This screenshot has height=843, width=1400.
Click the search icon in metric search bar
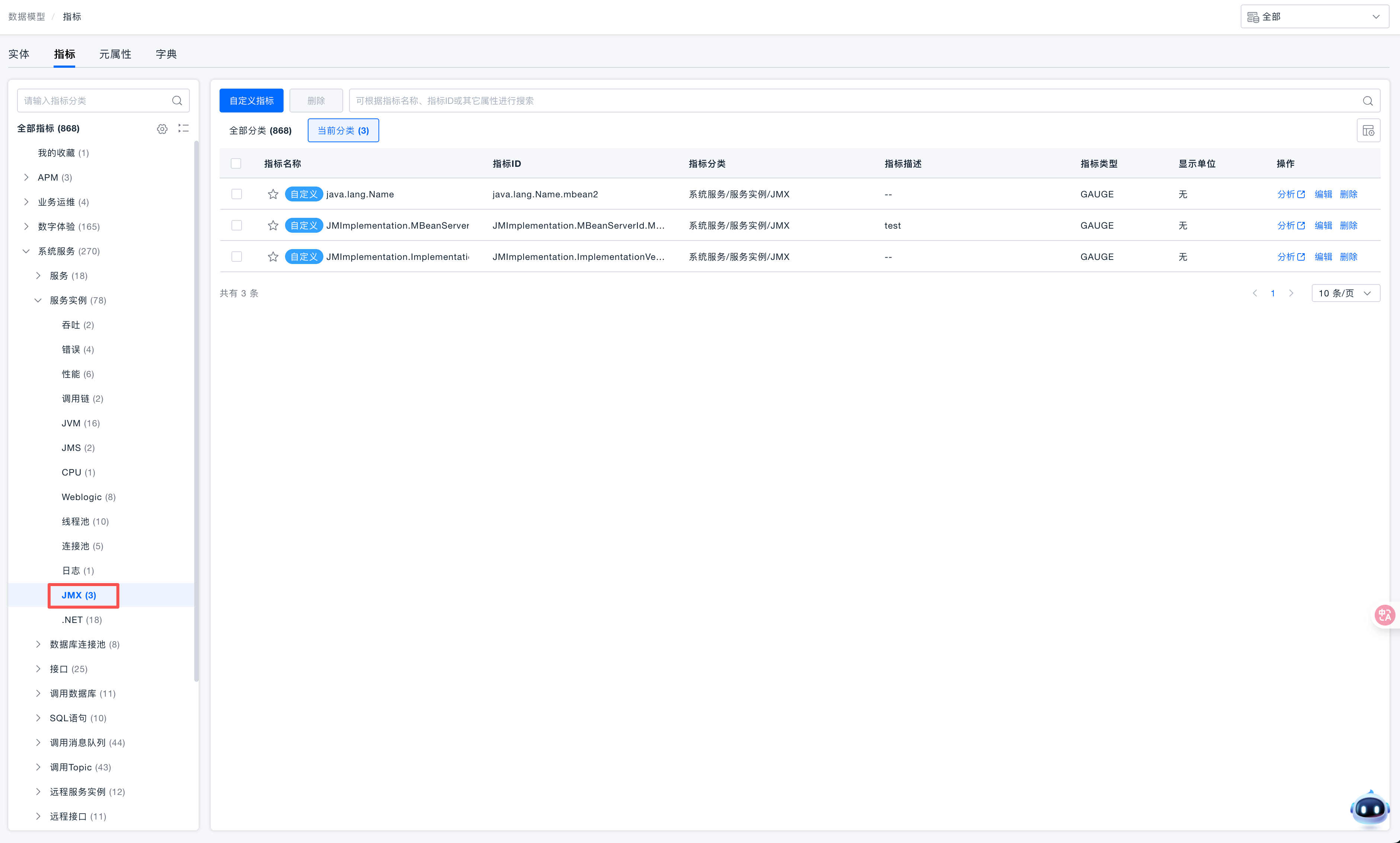point(1368,101)
